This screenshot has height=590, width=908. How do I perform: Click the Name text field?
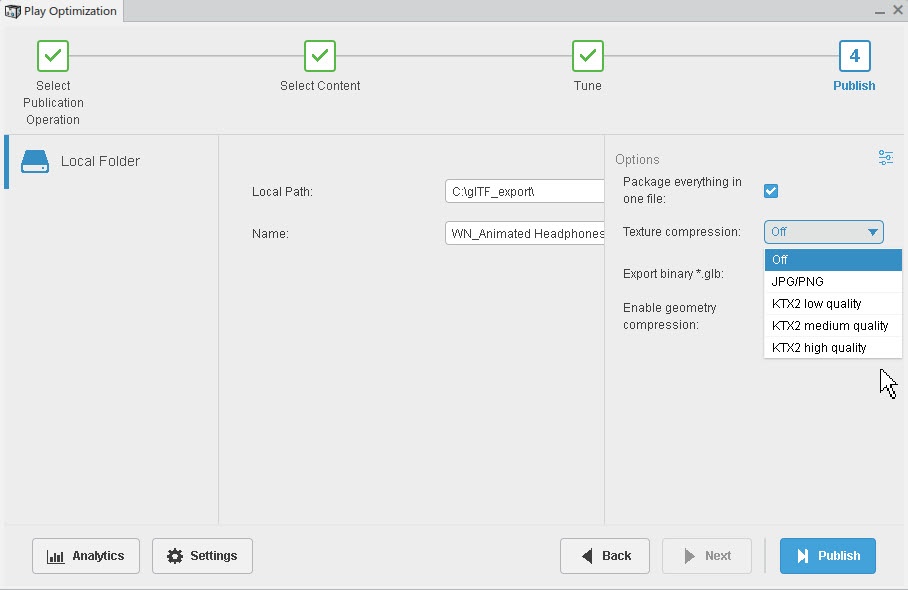coord(524,234)
